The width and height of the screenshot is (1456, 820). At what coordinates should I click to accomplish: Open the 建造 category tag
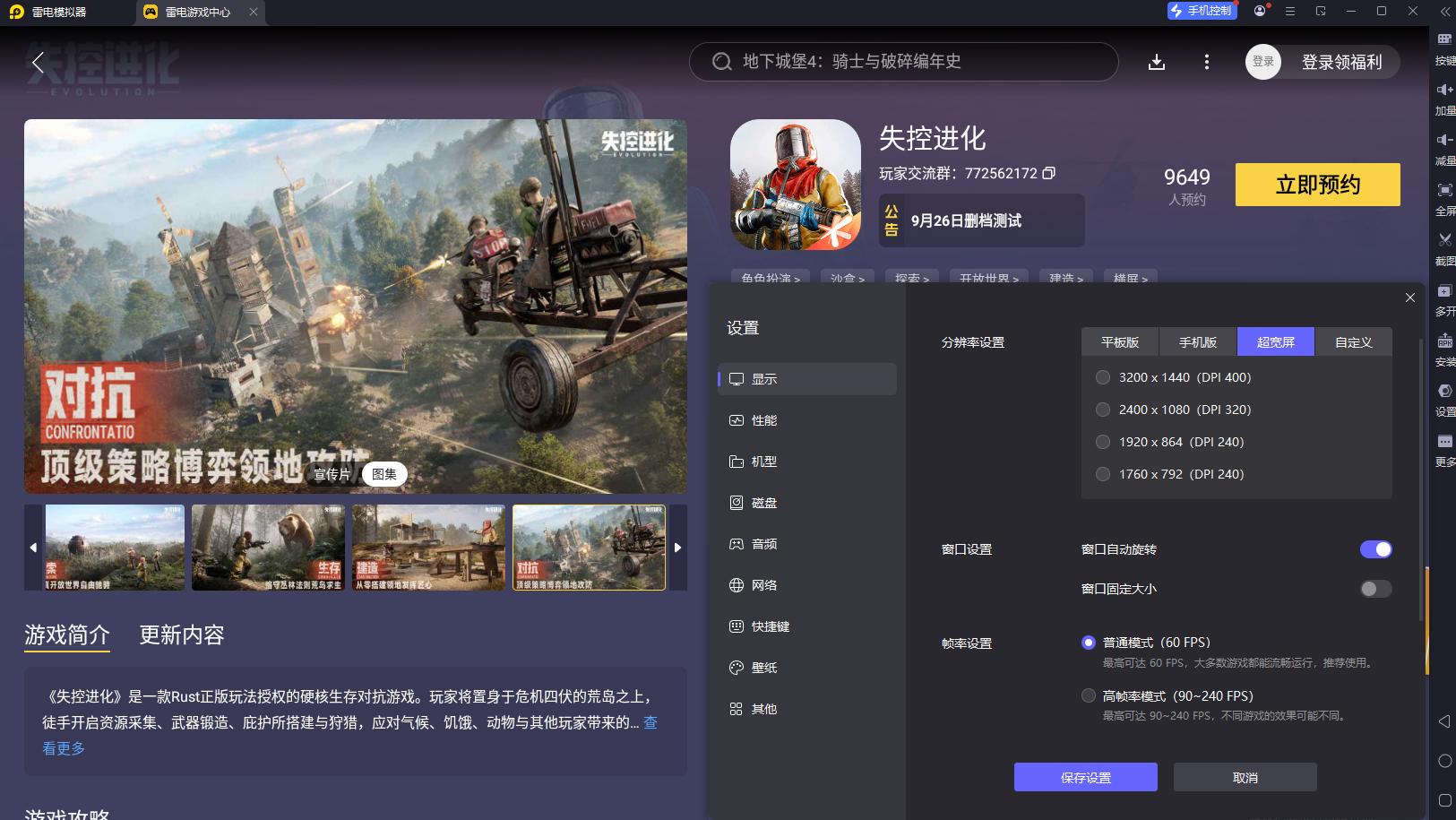tap(1066, 279)
